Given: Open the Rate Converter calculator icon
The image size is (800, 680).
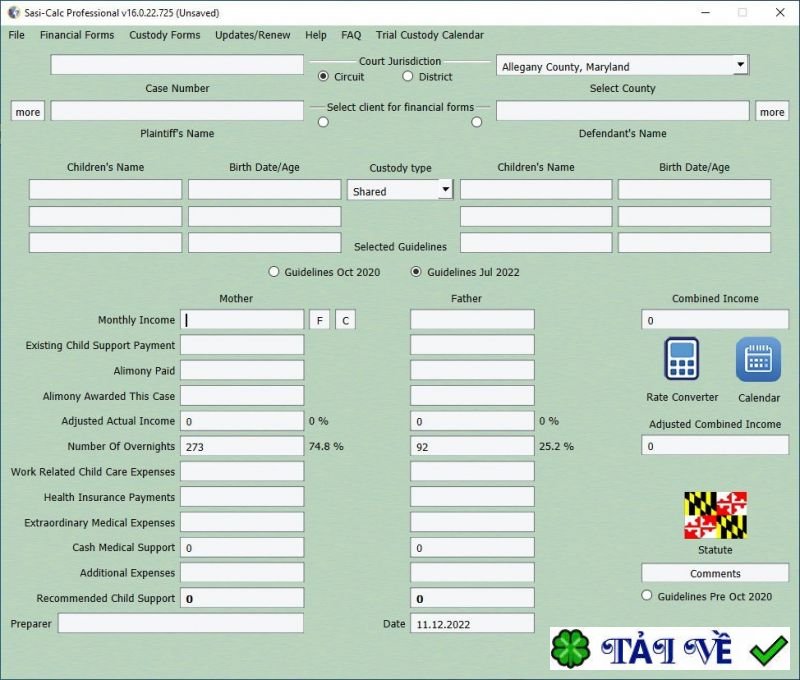Looking at the screenshot, I should (682, 359).
